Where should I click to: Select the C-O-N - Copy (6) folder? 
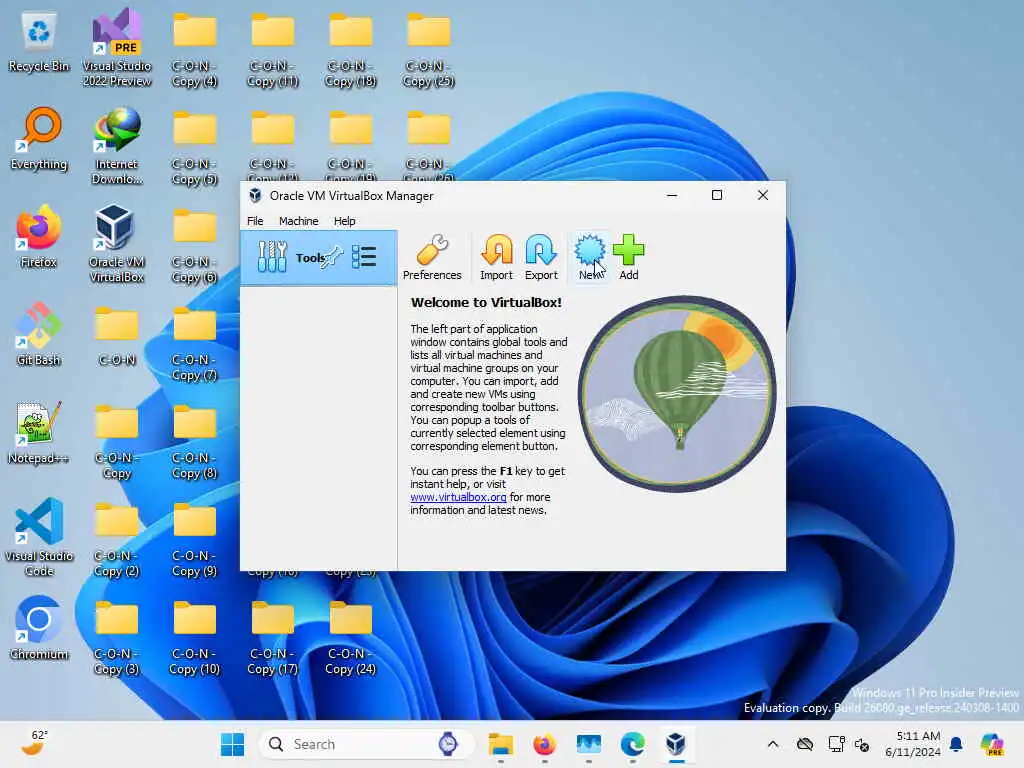point(195,246)
